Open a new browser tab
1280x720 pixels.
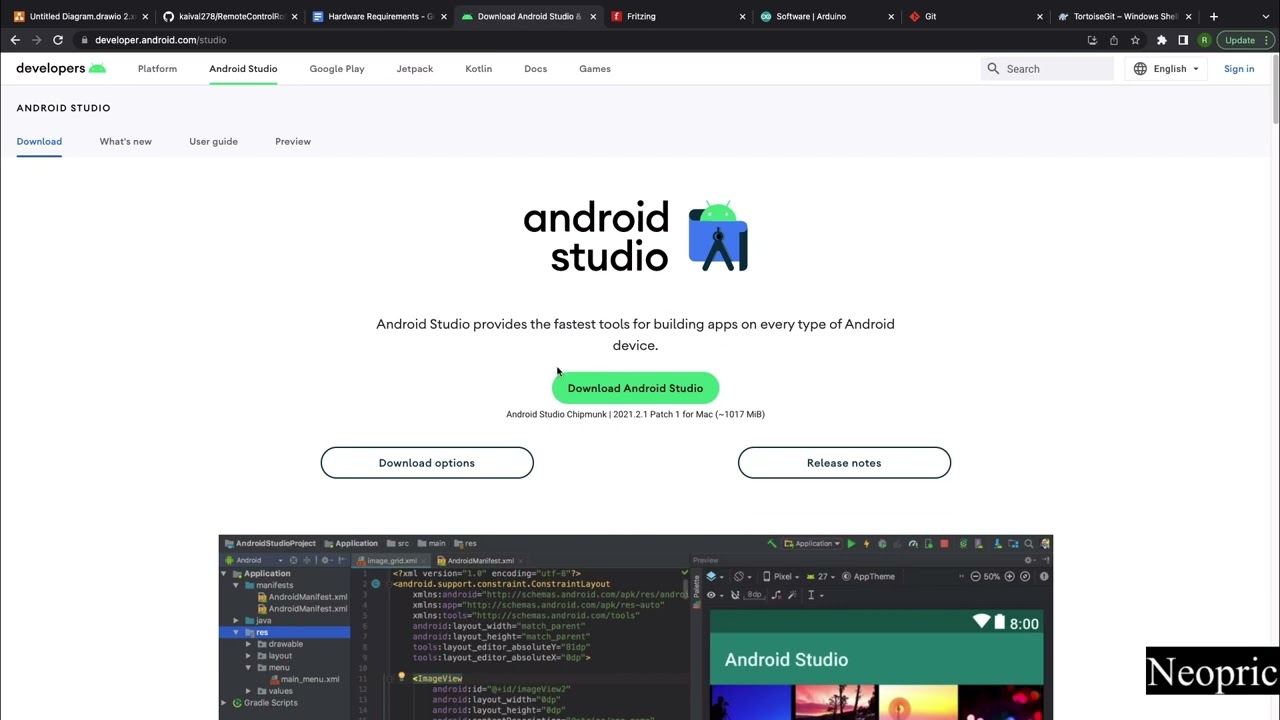[x=1213, y=16]
